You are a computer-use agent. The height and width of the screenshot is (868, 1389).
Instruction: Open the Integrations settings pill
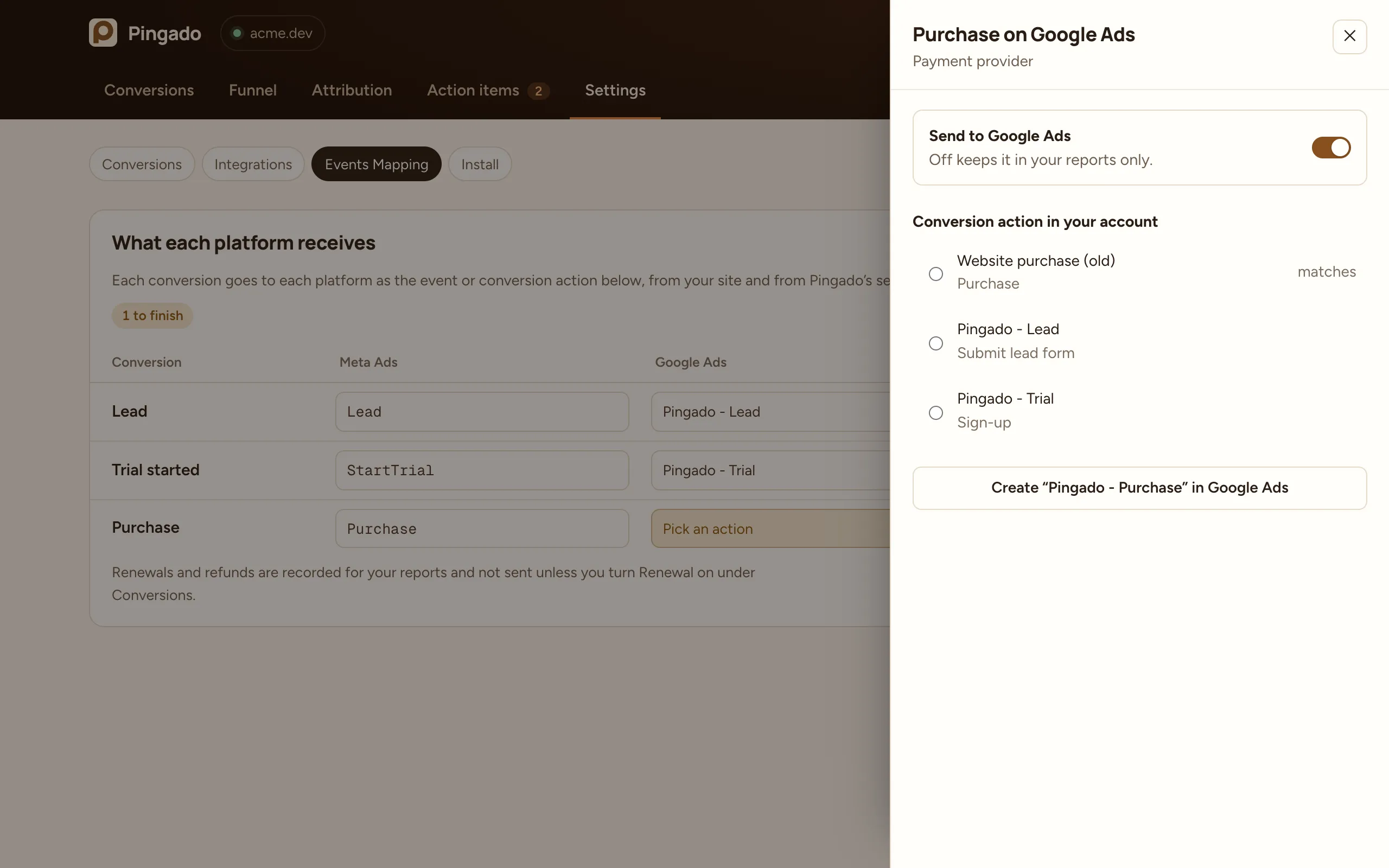(253, 164)
